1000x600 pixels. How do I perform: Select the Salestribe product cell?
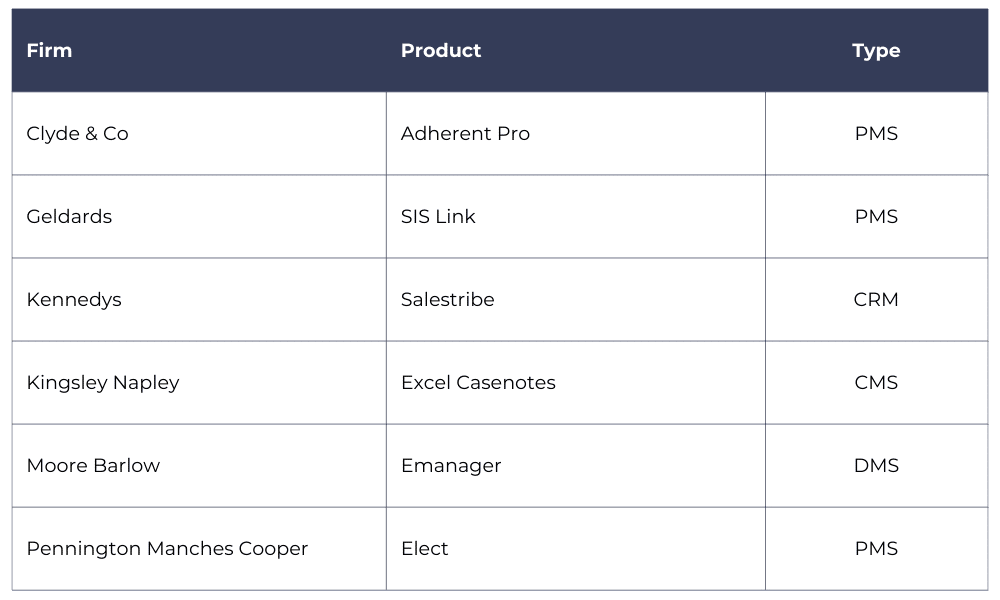tap(575, 300)
